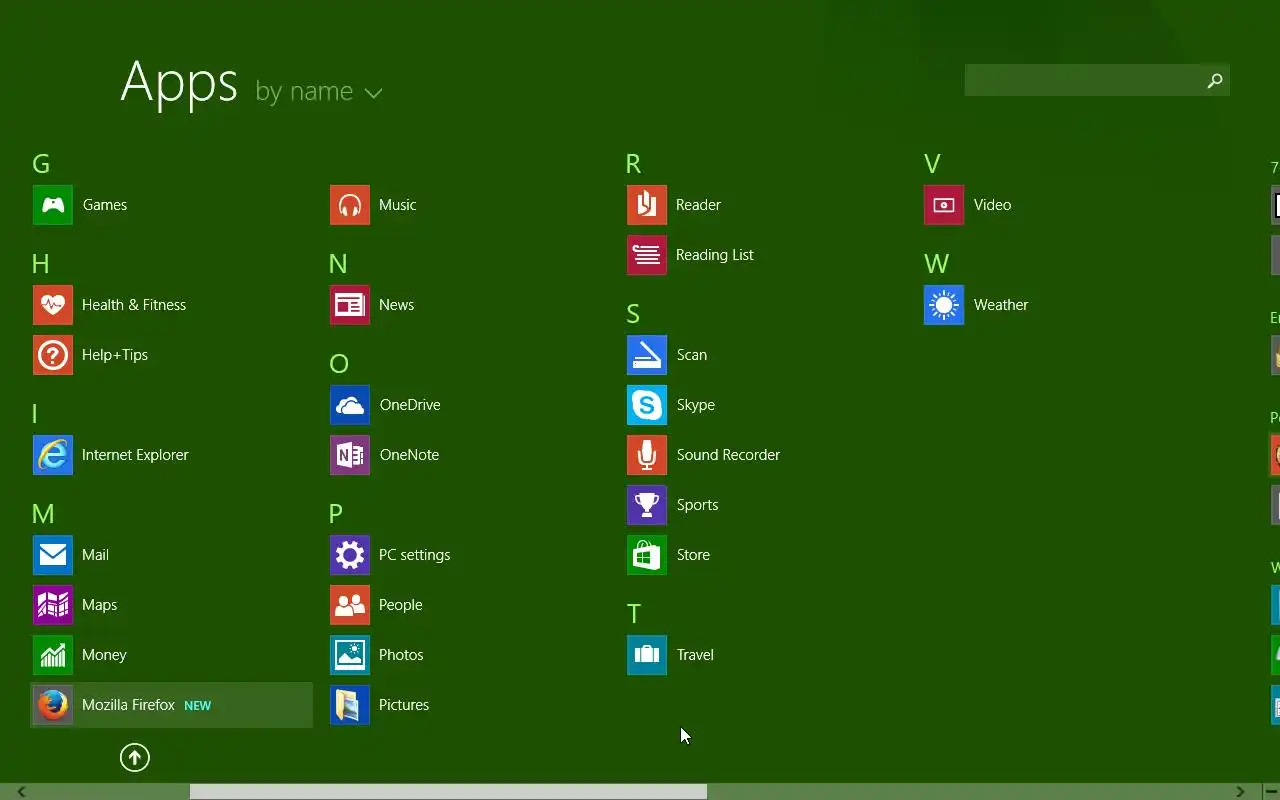This screenshot has width=1280, height=800.
Task: Open the 'by name' sort dropdown
Action: point(319,92)
